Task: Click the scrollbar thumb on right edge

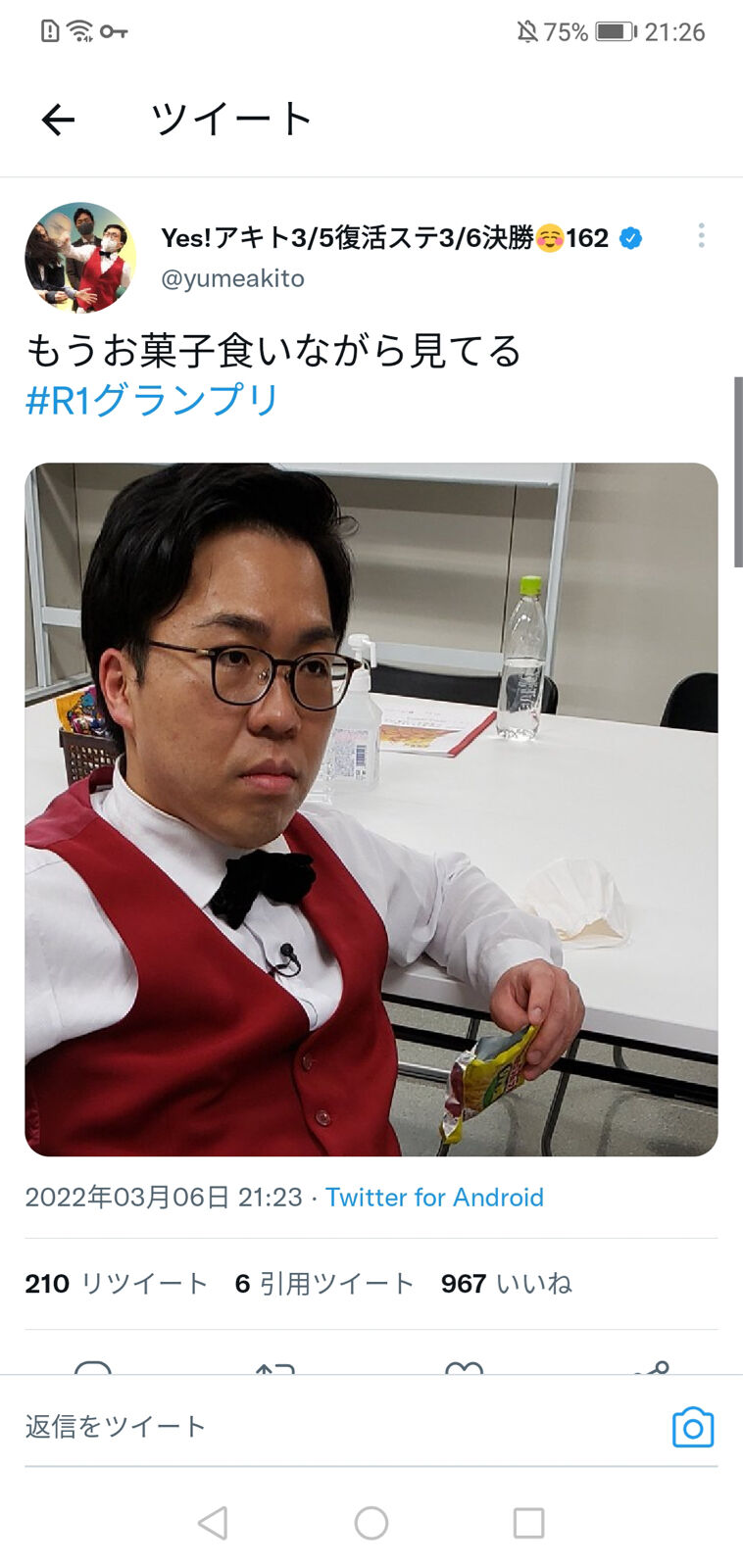Action: coord(738,472)
